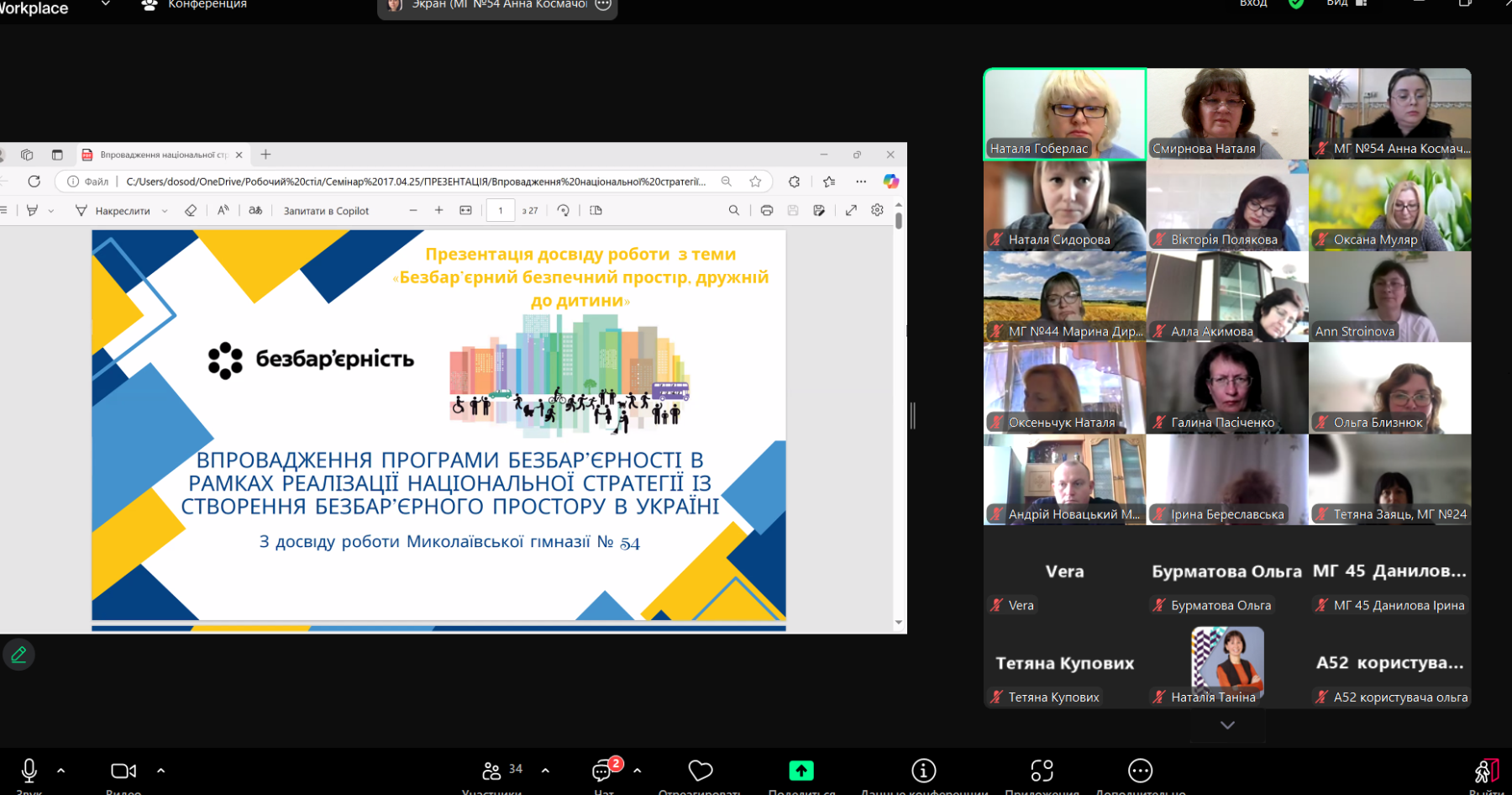The height and width of the screenshot is (795, 1512).
Task: Open the Chat panel with 2 unread
Action: 603,771
